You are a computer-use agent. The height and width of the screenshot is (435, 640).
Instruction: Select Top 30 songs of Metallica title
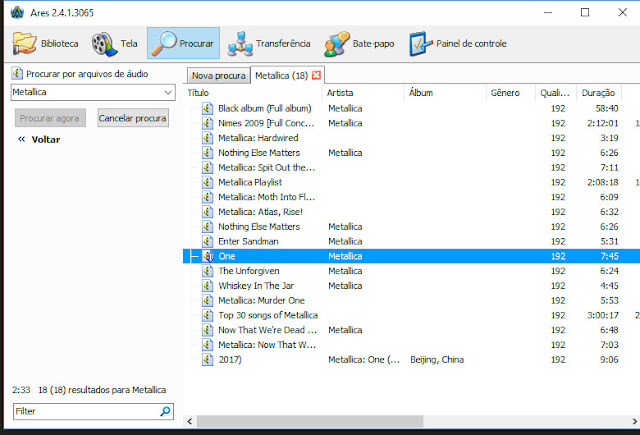[x=268, y=315]
